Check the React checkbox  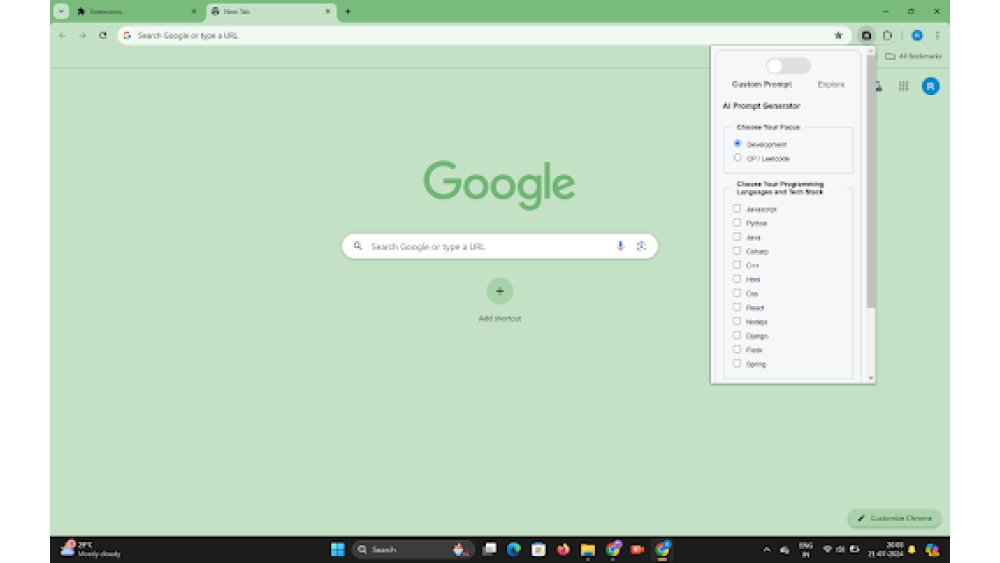[737, 307]
